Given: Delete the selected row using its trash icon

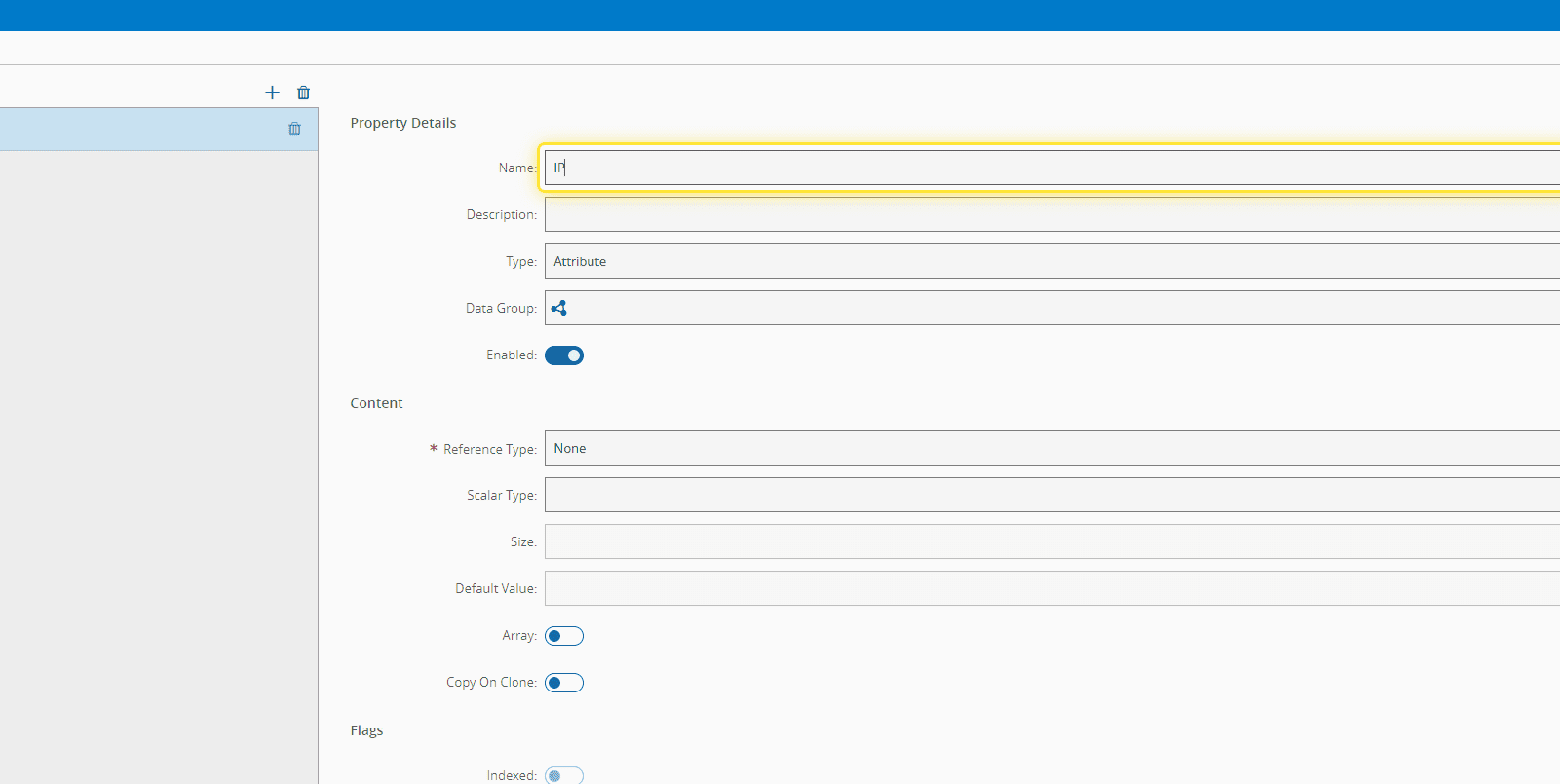Looking at the screenshot, I should point(294,129).
